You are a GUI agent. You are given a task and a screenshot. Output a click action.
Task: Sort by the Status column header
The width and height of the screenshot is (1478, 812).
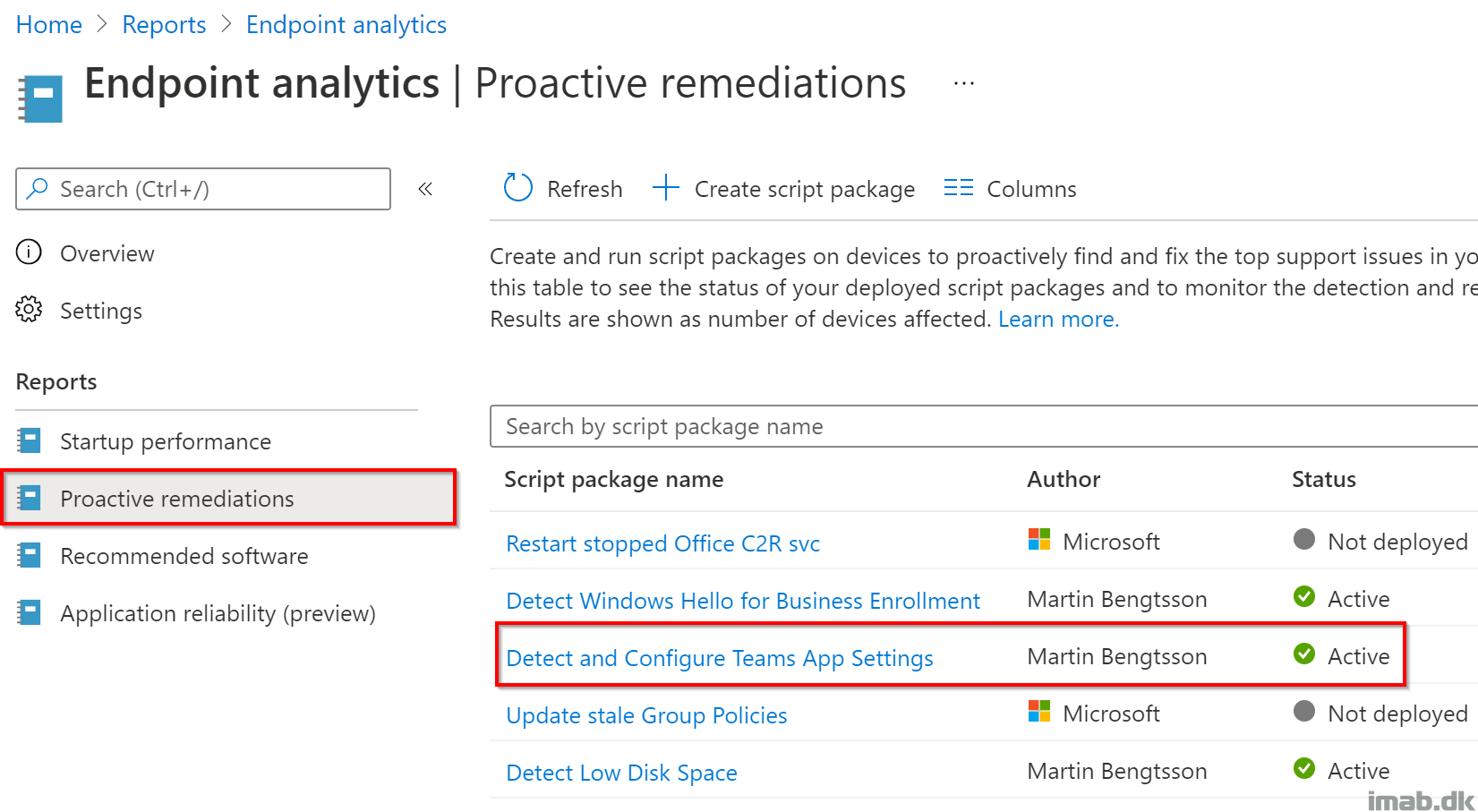[x=1324, y=479]
